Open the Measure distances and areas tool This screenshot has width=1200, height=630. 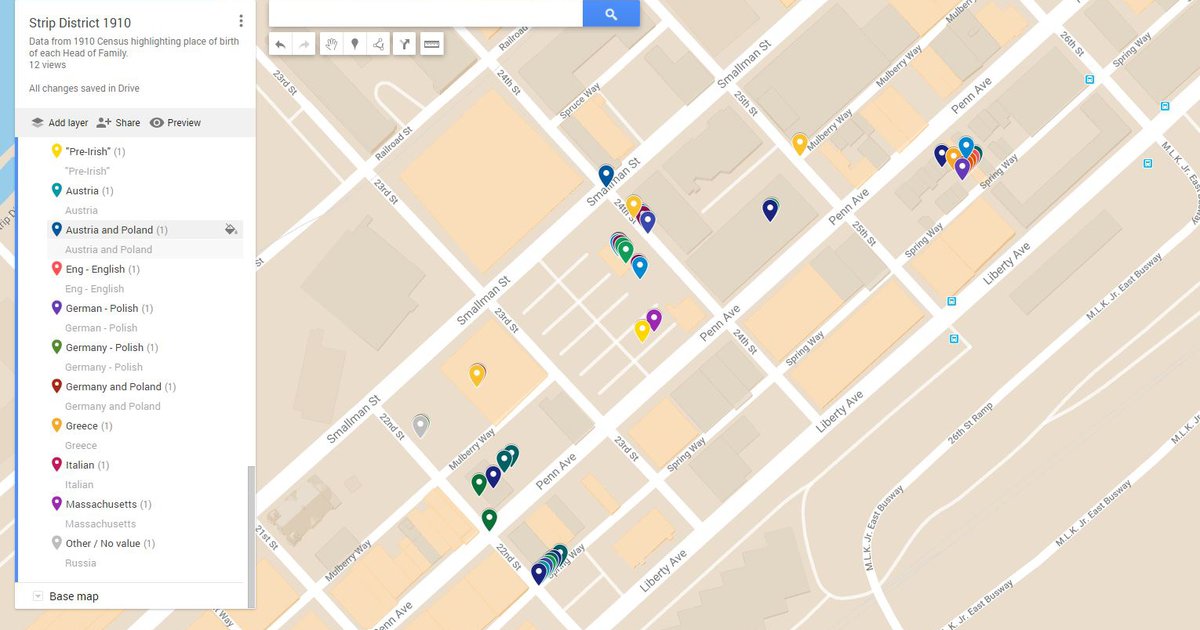pyautogui.click(x=431, y=43)
